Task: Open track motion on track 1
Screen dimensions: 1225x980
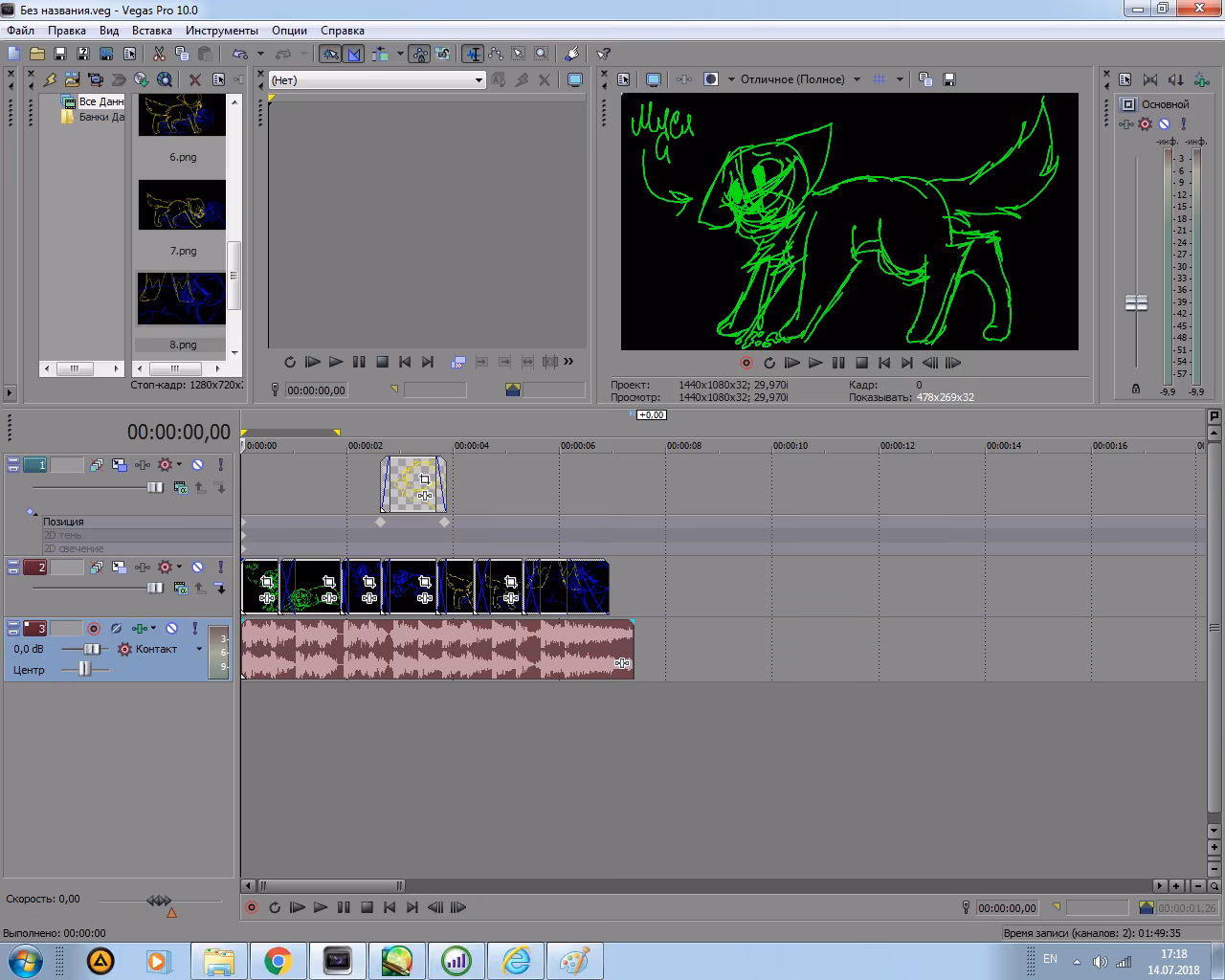Action: pyautogui.click(x=119, y=465)
